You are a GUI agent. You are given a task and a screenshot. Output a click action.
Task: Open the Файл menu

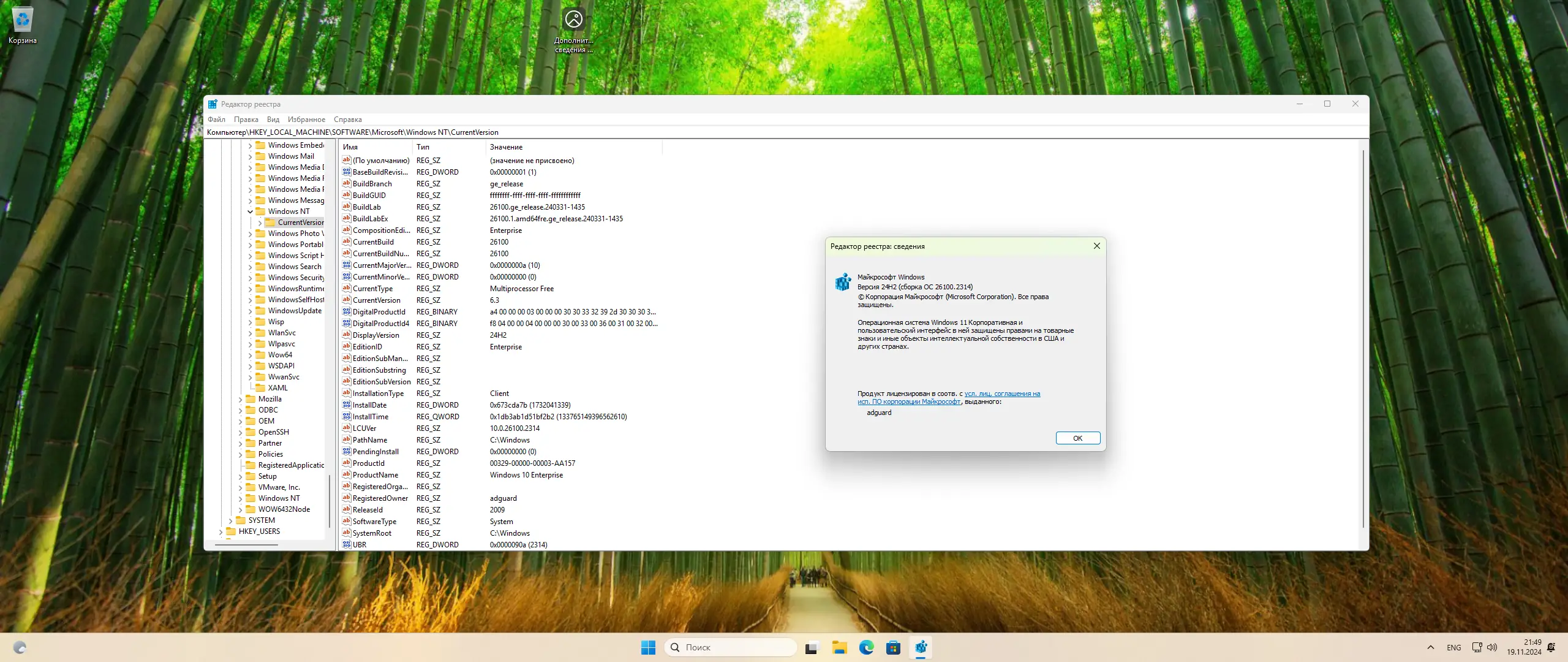[x=216, y=120]
